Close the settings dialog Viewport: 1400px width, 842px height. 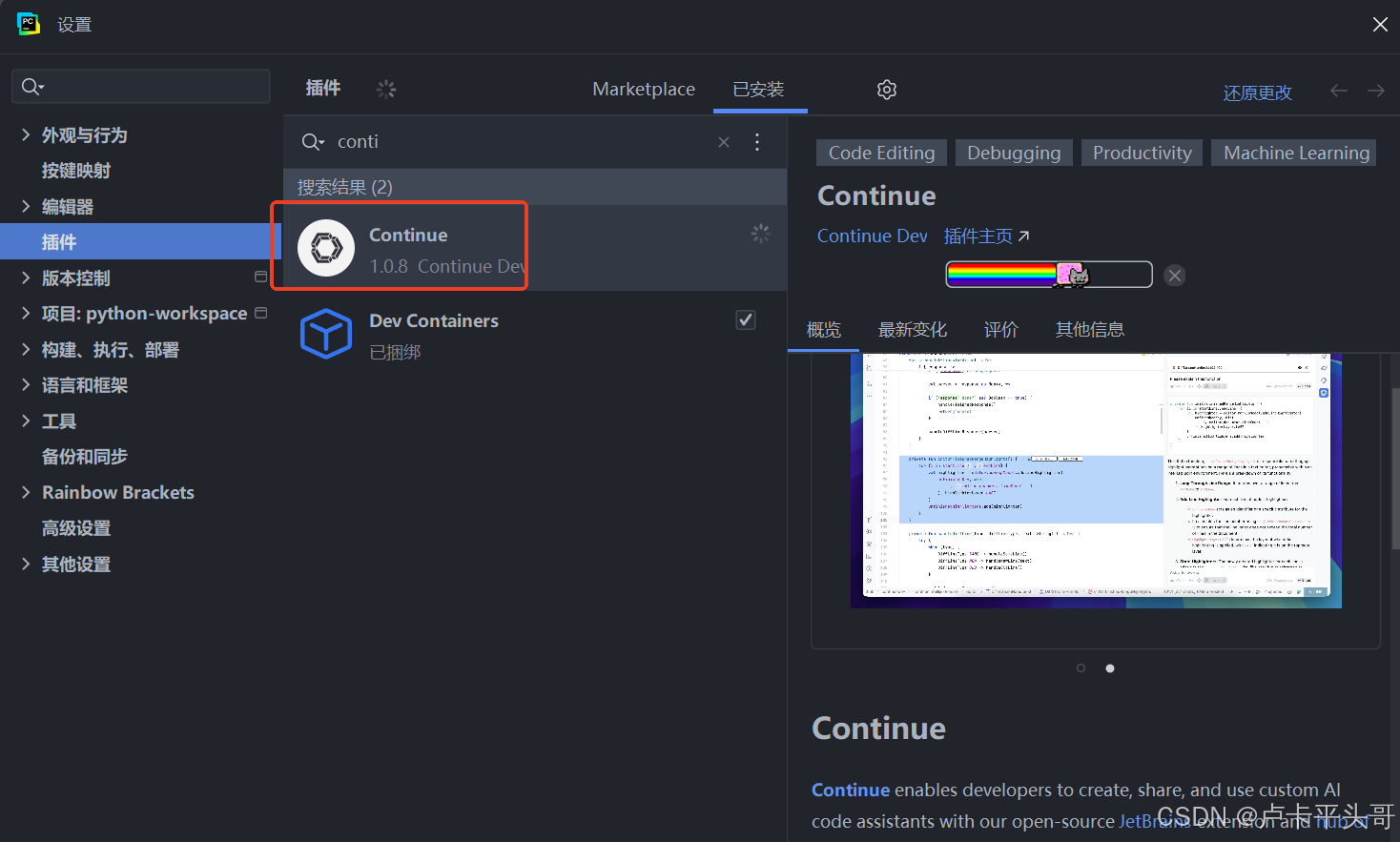[1380, 25]
